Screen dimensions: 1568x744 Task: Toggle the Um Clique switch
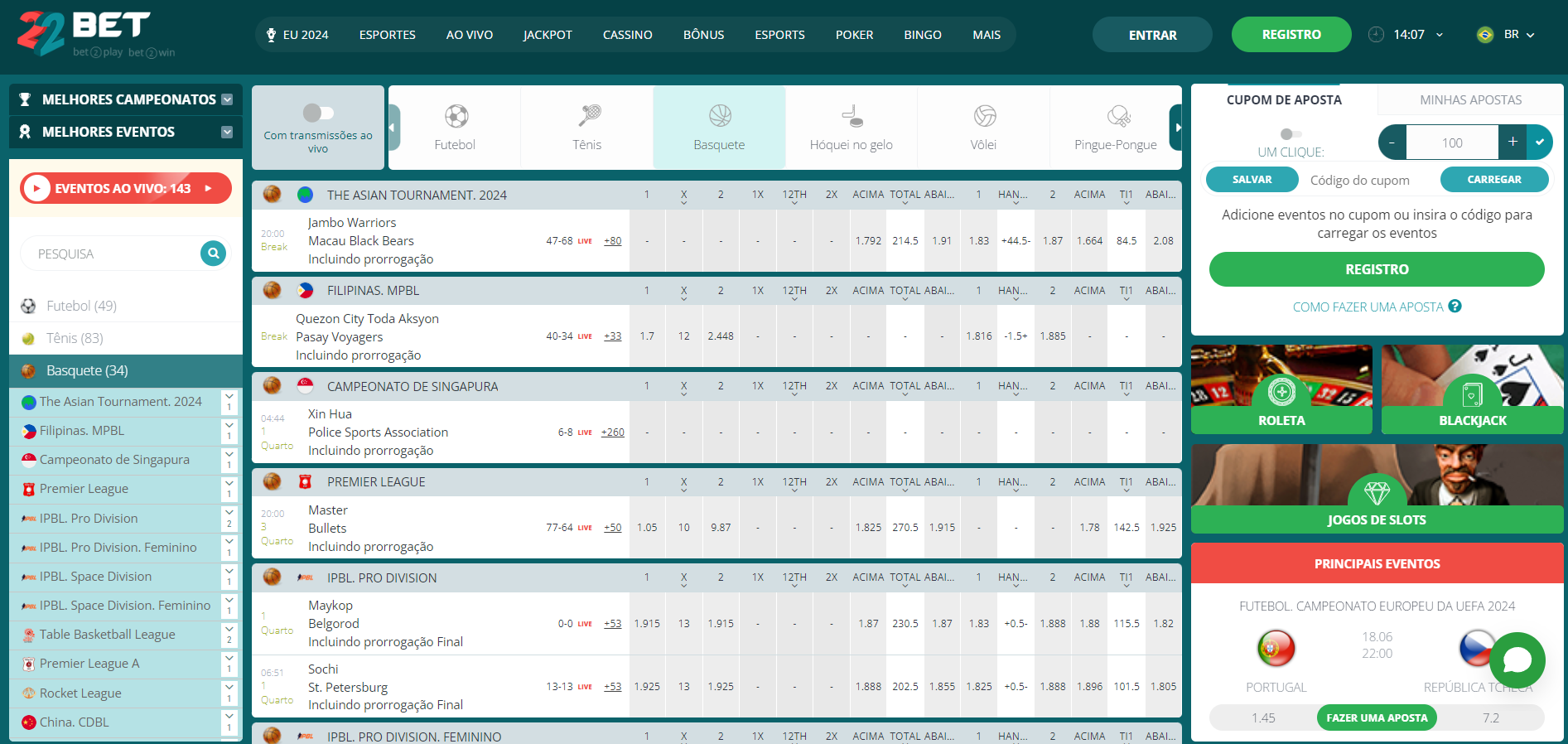pos(1291,134)
